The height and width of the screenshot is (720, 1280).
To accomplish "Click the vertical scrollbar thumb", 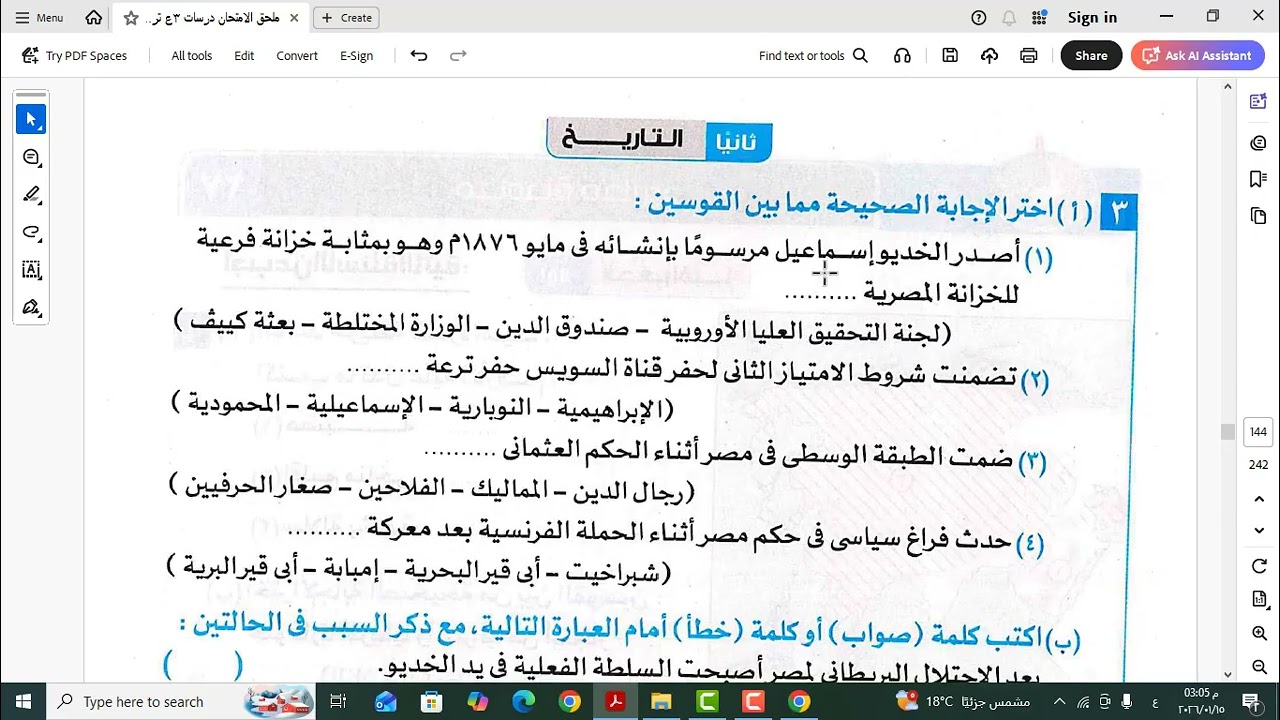I will [1227, 432].
